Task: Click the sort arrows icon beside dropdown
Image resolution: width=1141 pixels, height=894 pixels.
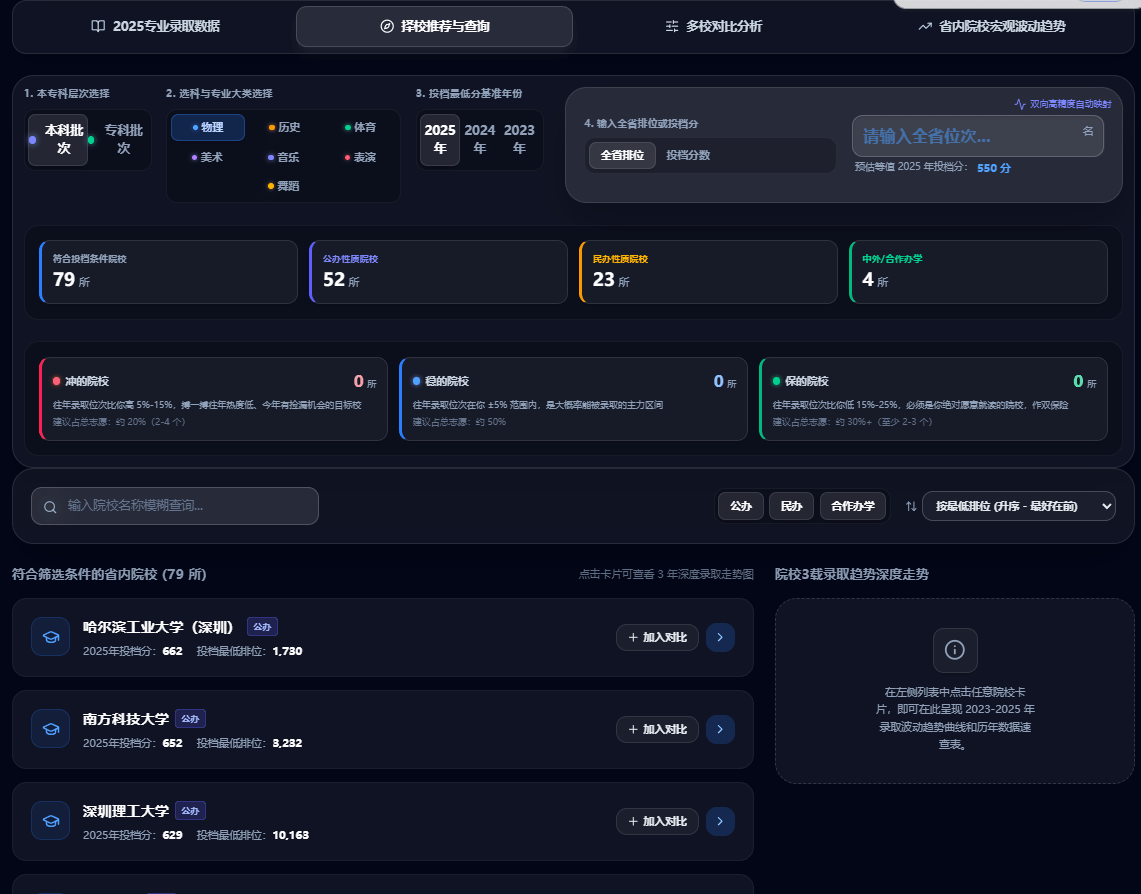Action: 910,506
